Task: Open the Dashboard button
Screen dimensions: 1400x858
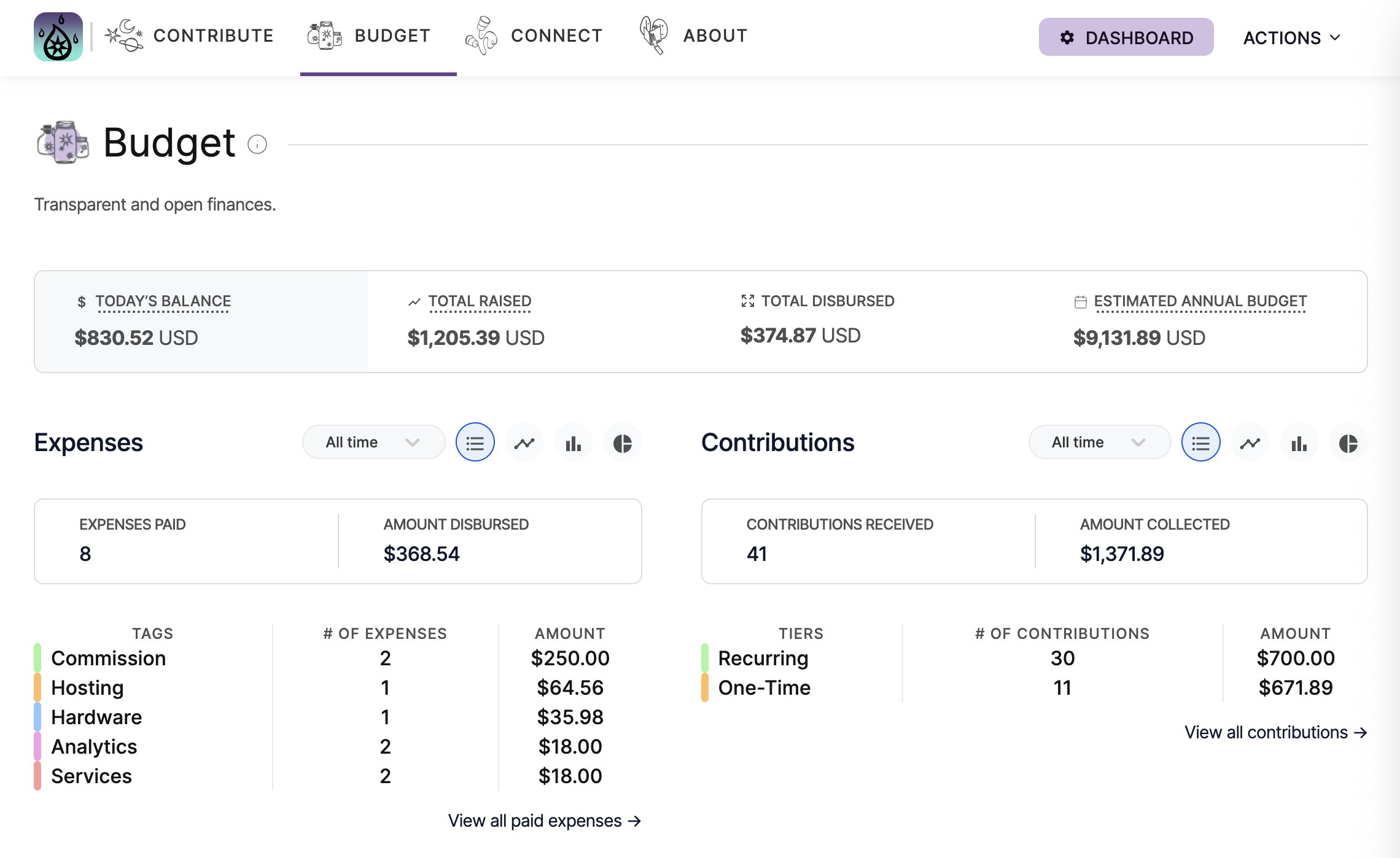Action: 1126,37
